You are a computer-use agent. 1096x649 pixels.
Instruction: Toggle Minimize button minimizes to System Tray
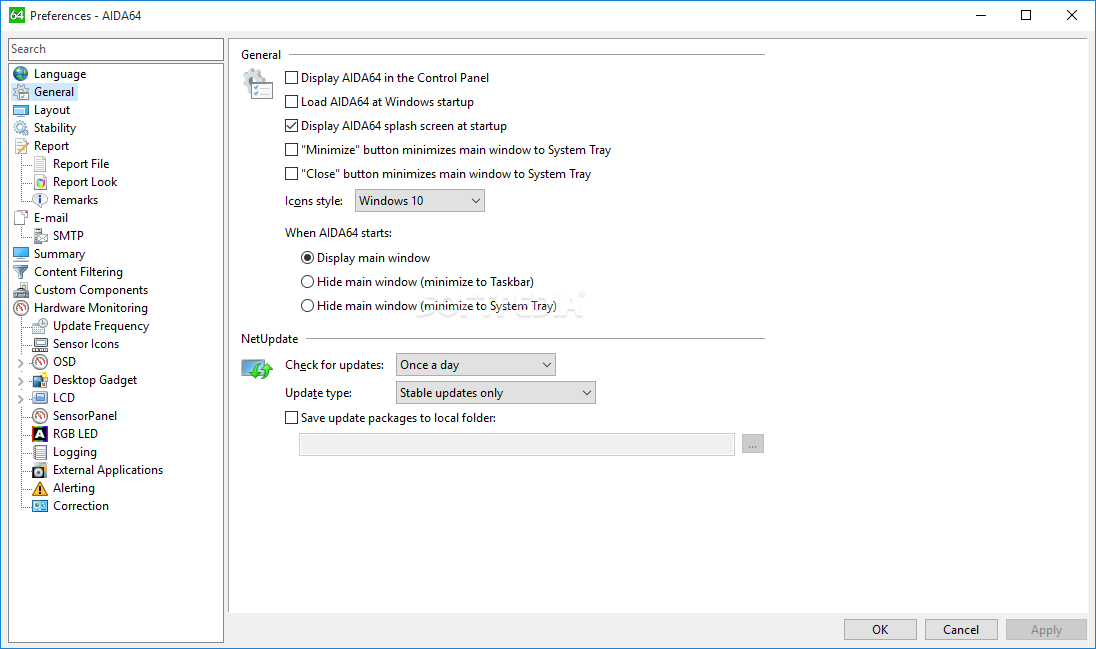(291, 150)
